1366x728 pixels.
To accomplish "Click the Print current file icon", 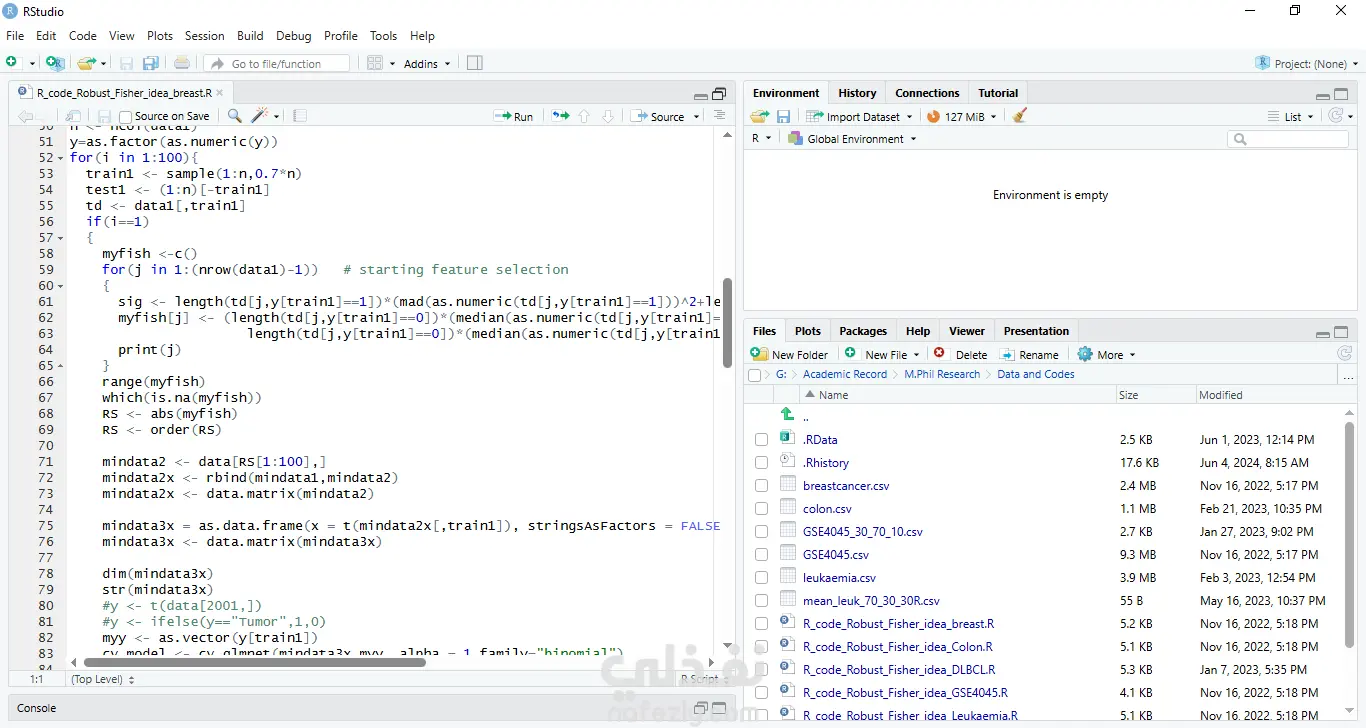I will tap(181, 63).
